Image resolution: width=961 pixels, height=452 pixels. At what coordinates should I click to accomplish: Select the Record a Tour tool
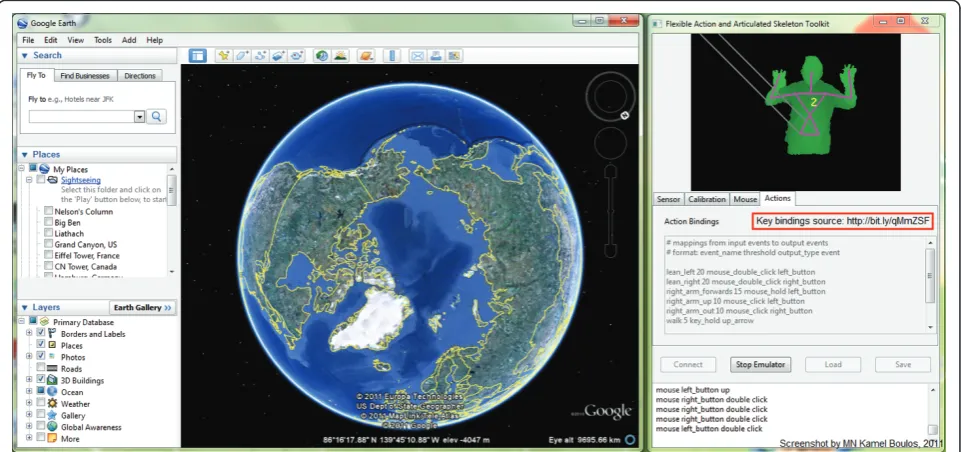297,56
